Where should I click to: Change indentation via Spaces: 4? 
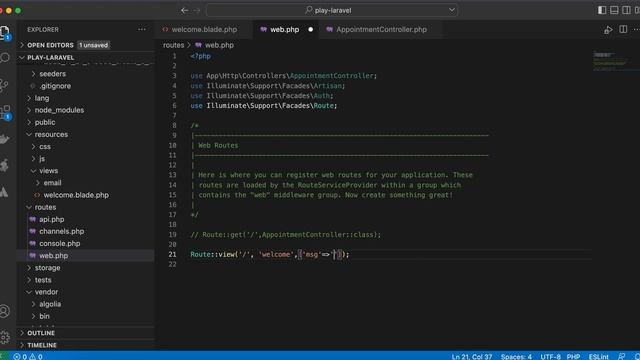click(516, 356)
